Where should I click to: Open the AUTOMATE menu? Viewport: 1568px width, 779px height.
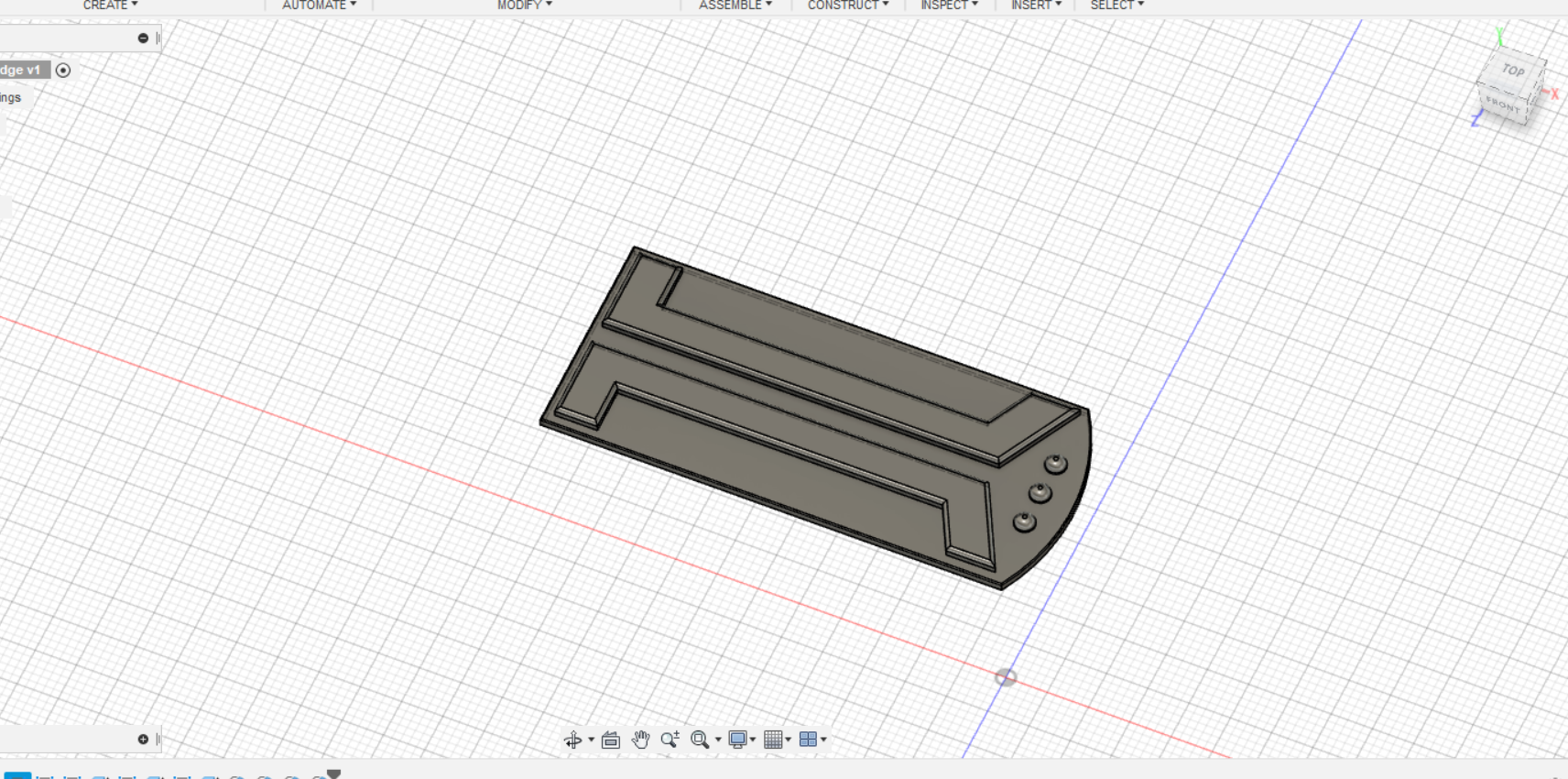pyautogui.click(x=319, y=5)
